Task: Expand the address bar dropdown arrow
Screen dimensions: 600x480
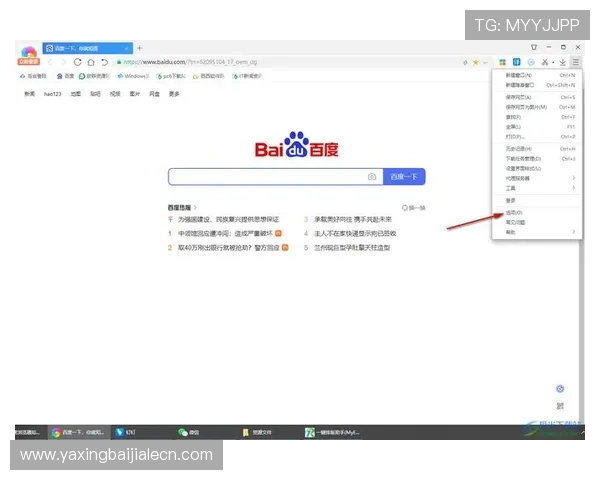Action: [485, 62]
